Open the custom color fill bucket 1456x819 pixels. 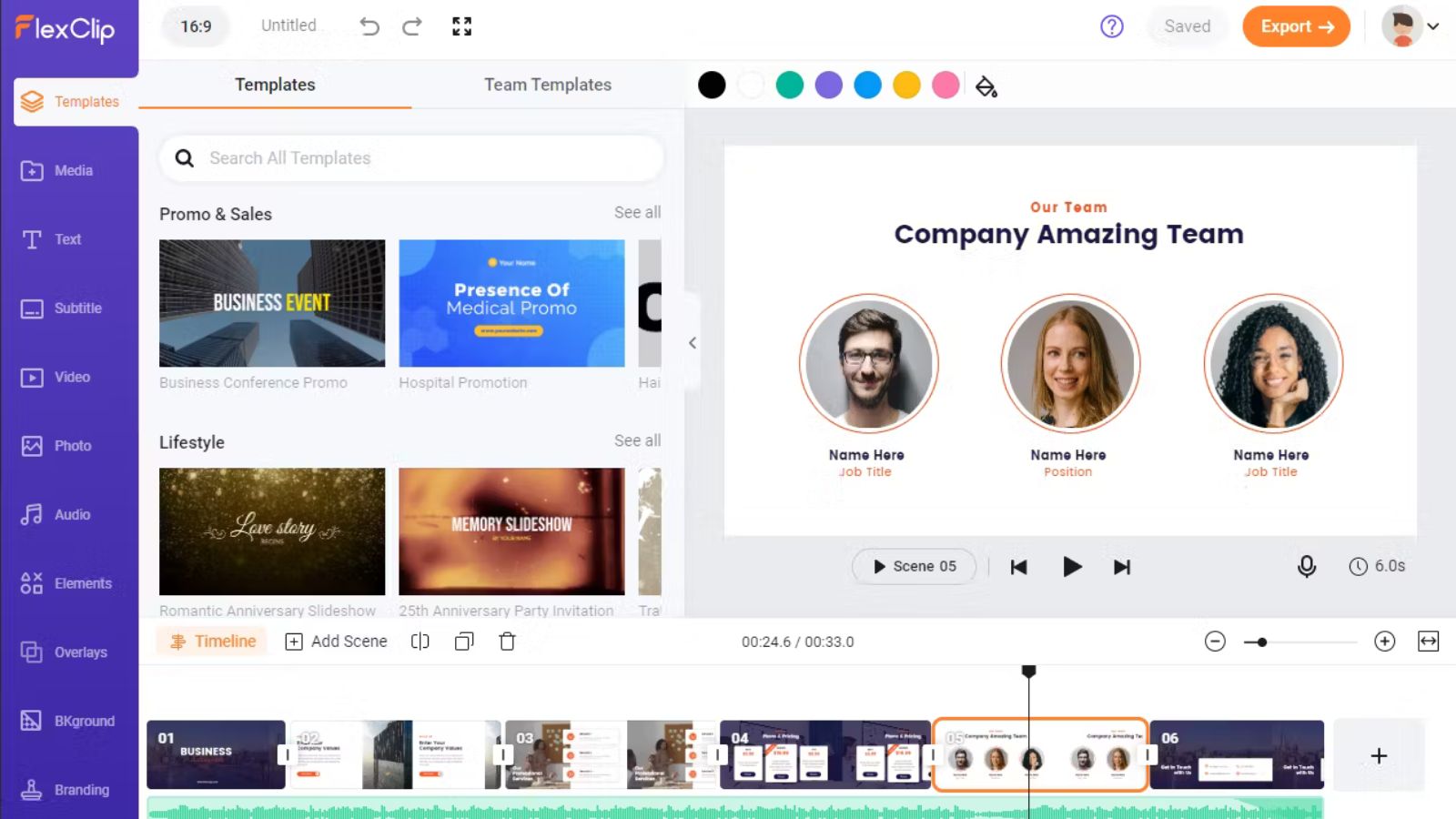pos(986,86)
